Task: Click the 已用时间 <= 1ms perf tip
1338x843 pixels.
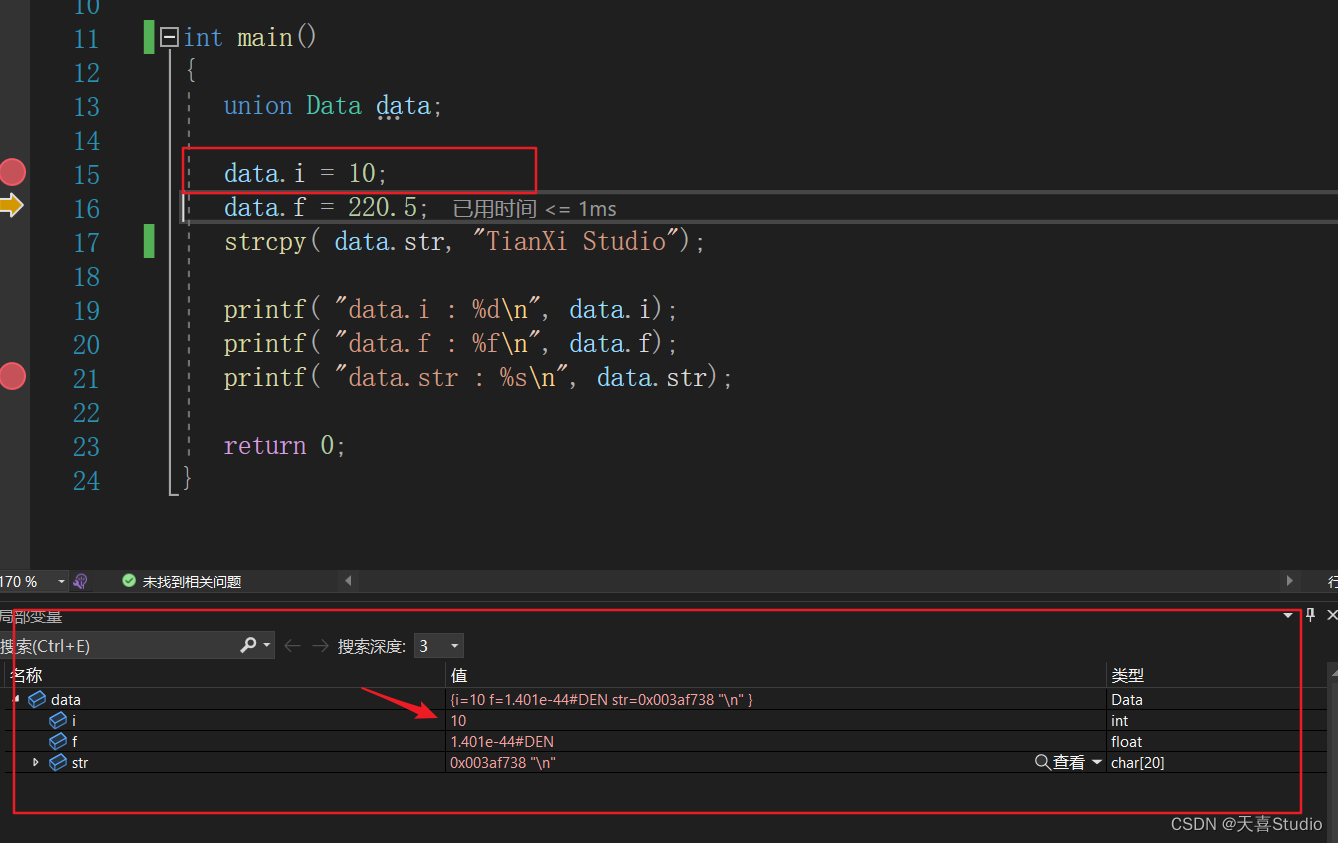Action: coord(534,208)
